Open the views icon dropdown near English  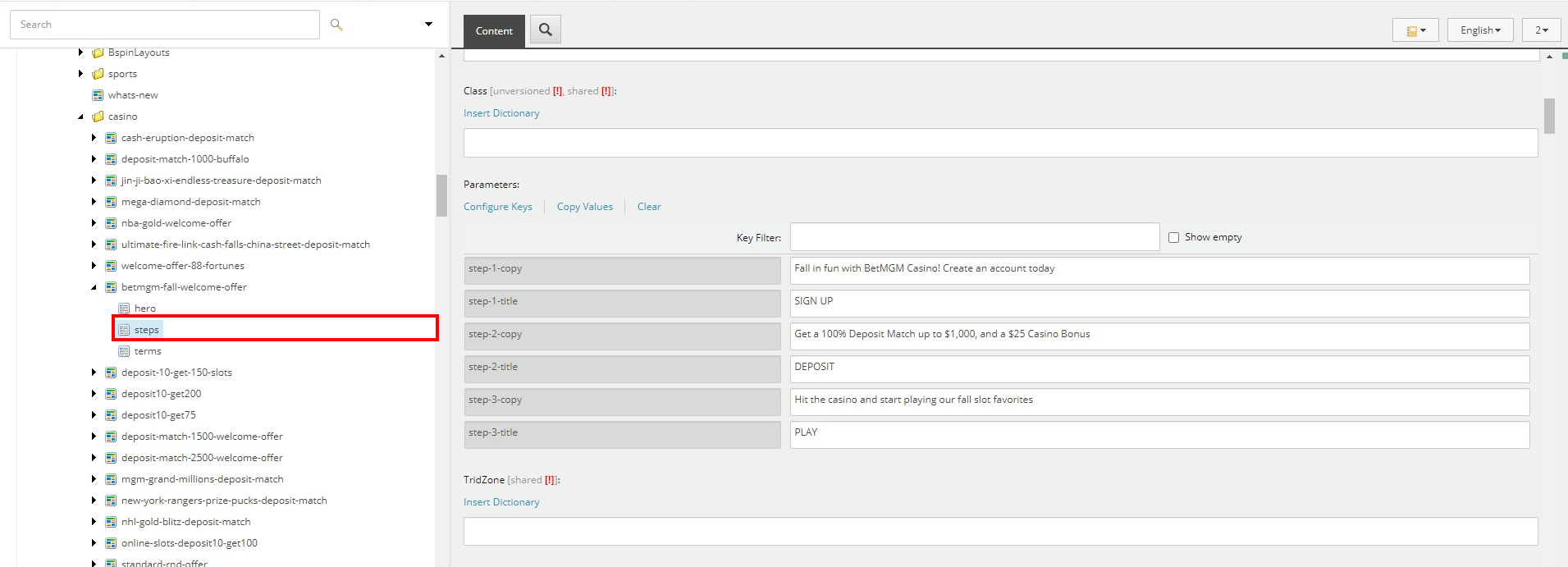pos(1415,30)
